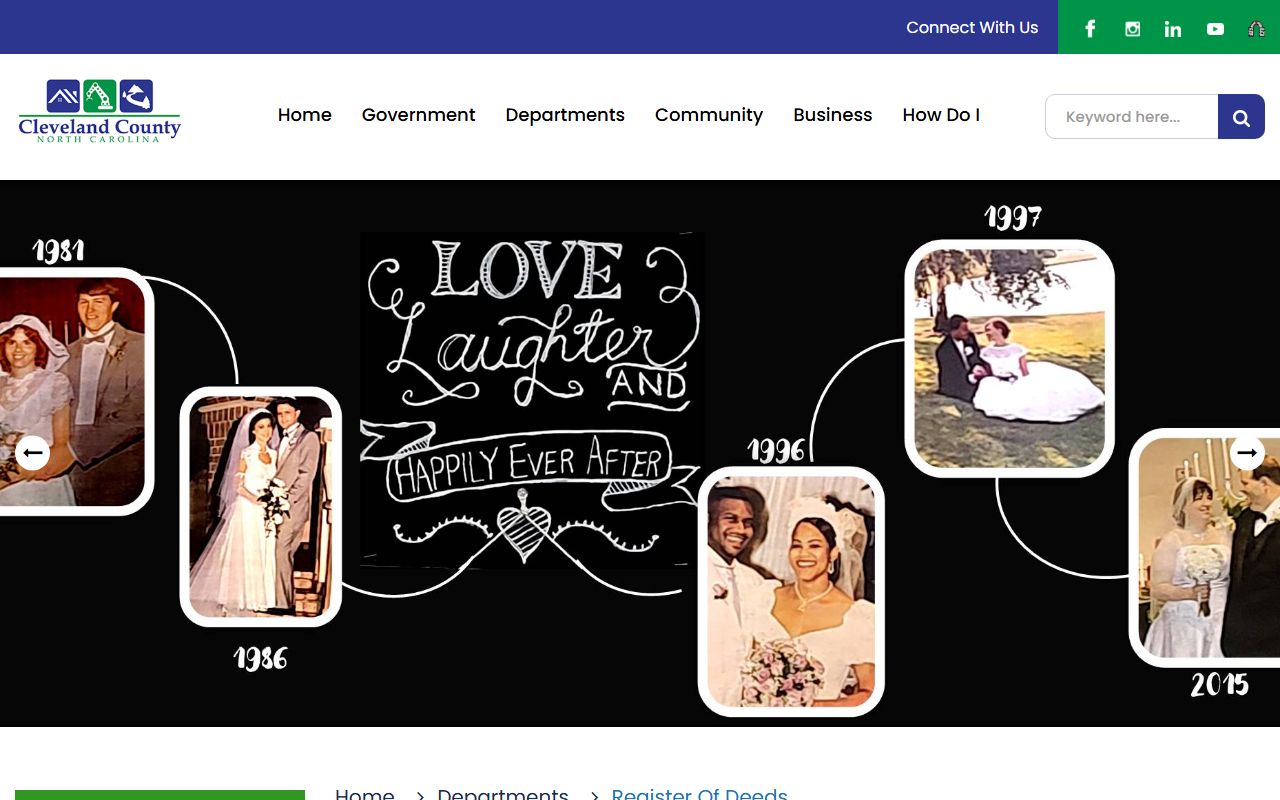Image resolution: width=1280 pixels, height=800 pixels.
Task: Open the Instagram social link
Action: pyautogui.click(x=1132, y=28)
